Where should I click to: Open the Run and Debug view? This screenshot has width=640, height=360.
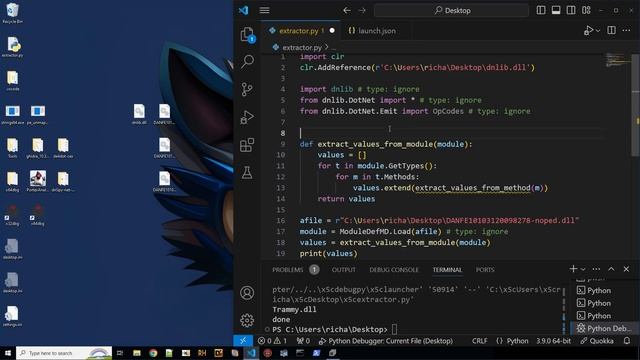click(247, 117)
